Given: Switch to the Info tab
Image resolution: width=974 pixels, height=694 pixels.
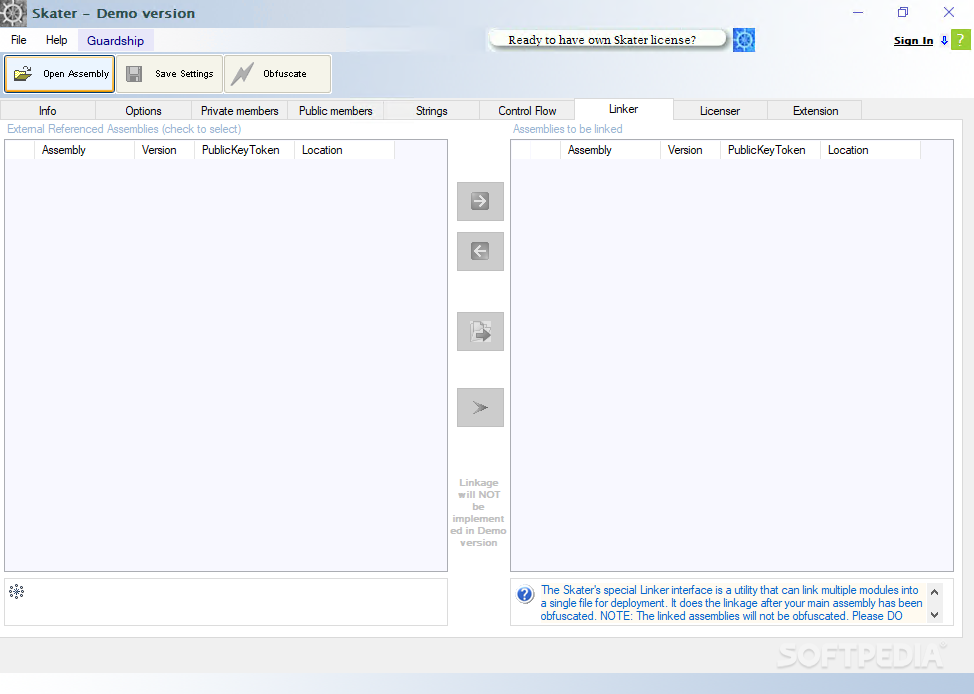Looking at the screenshot, I should coord(48,111).
